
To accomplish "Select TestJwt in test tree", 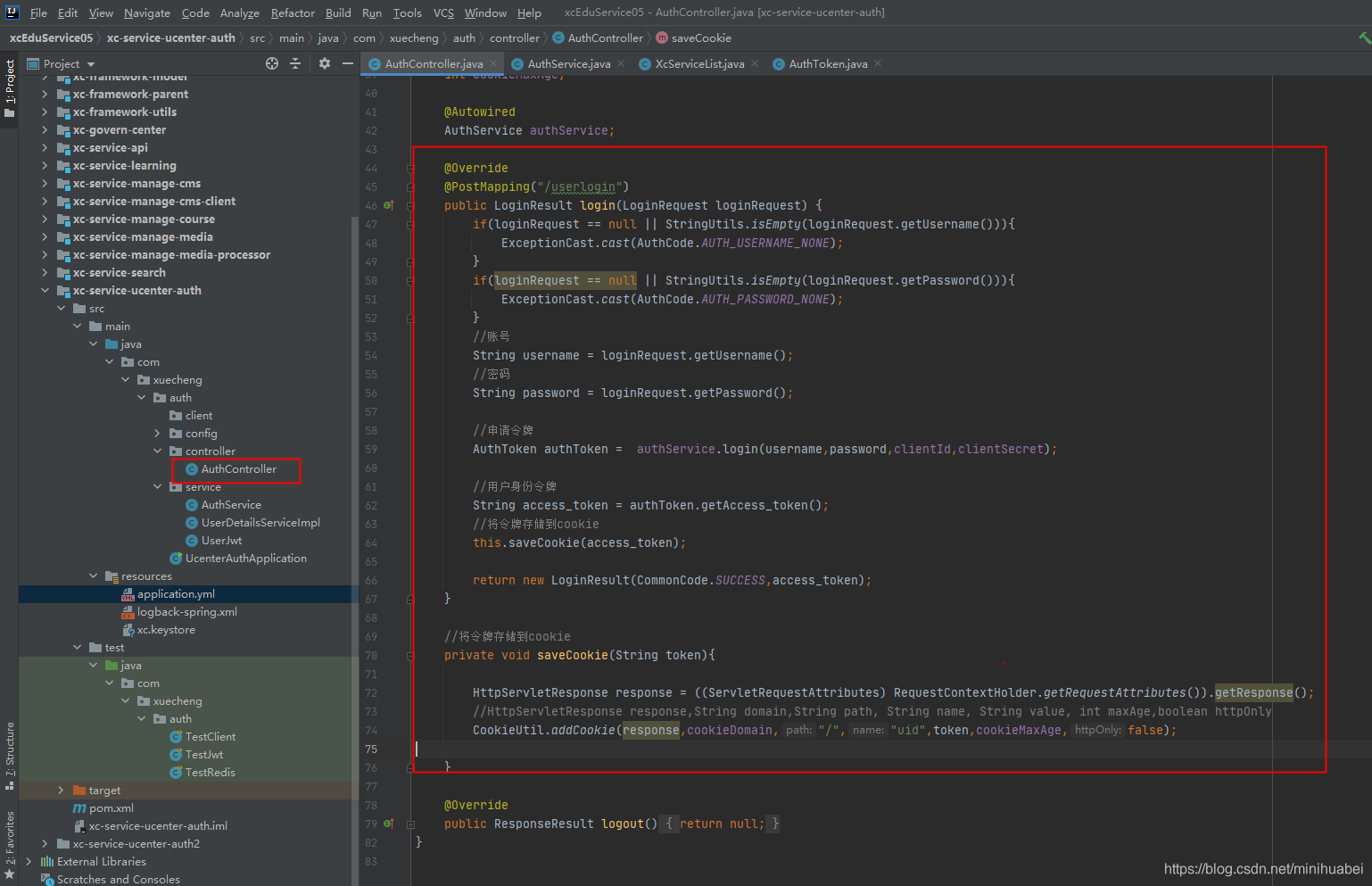I will 204,754.
